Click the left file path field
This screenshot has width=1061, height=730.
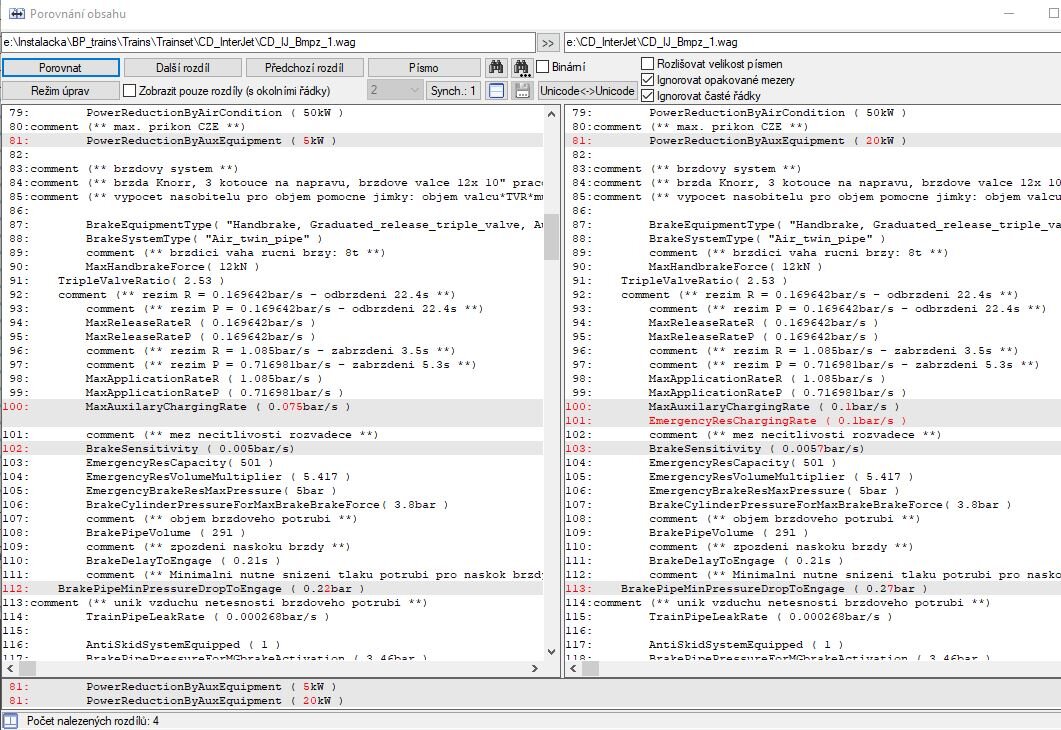click(268, 43)
